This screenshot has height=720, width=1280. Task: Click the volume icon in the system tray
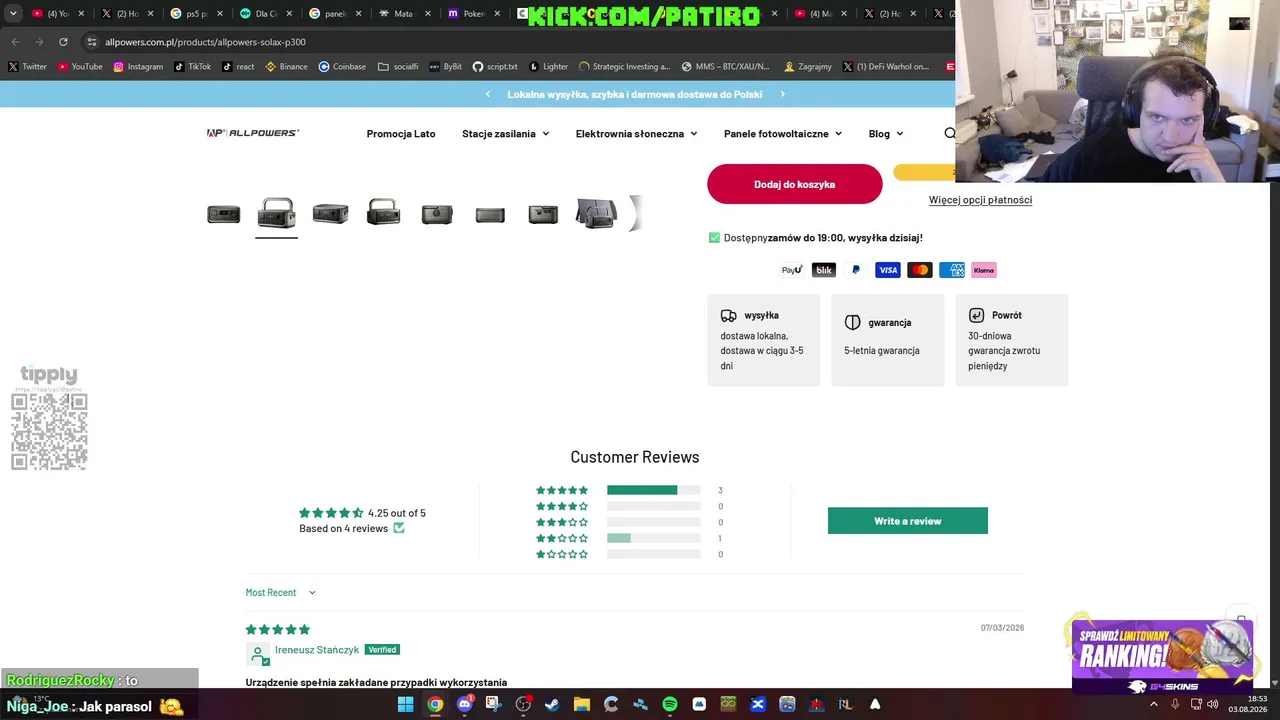tap(1213, 704)
